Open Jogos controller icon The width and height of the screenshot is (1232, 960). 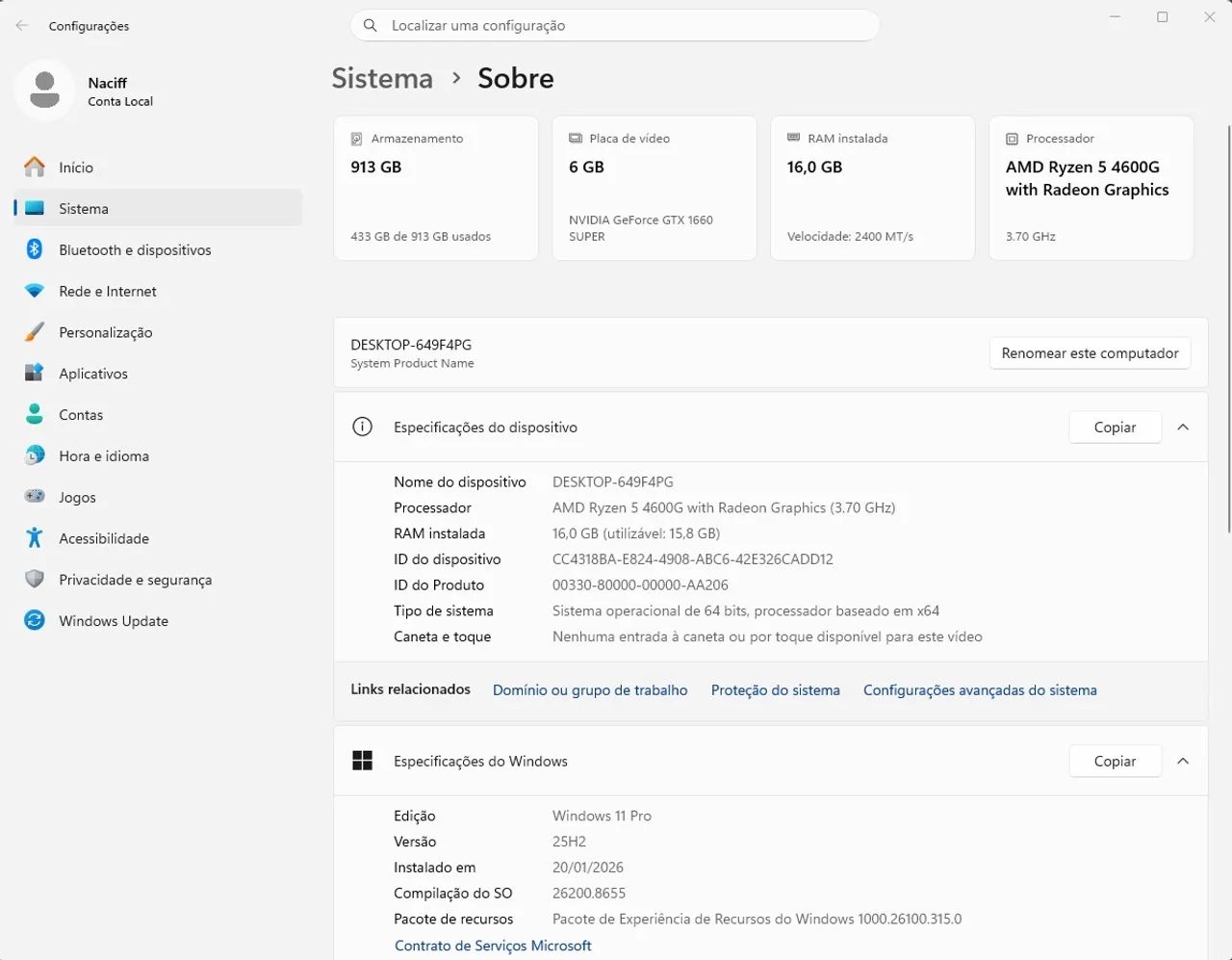point(35,497)
